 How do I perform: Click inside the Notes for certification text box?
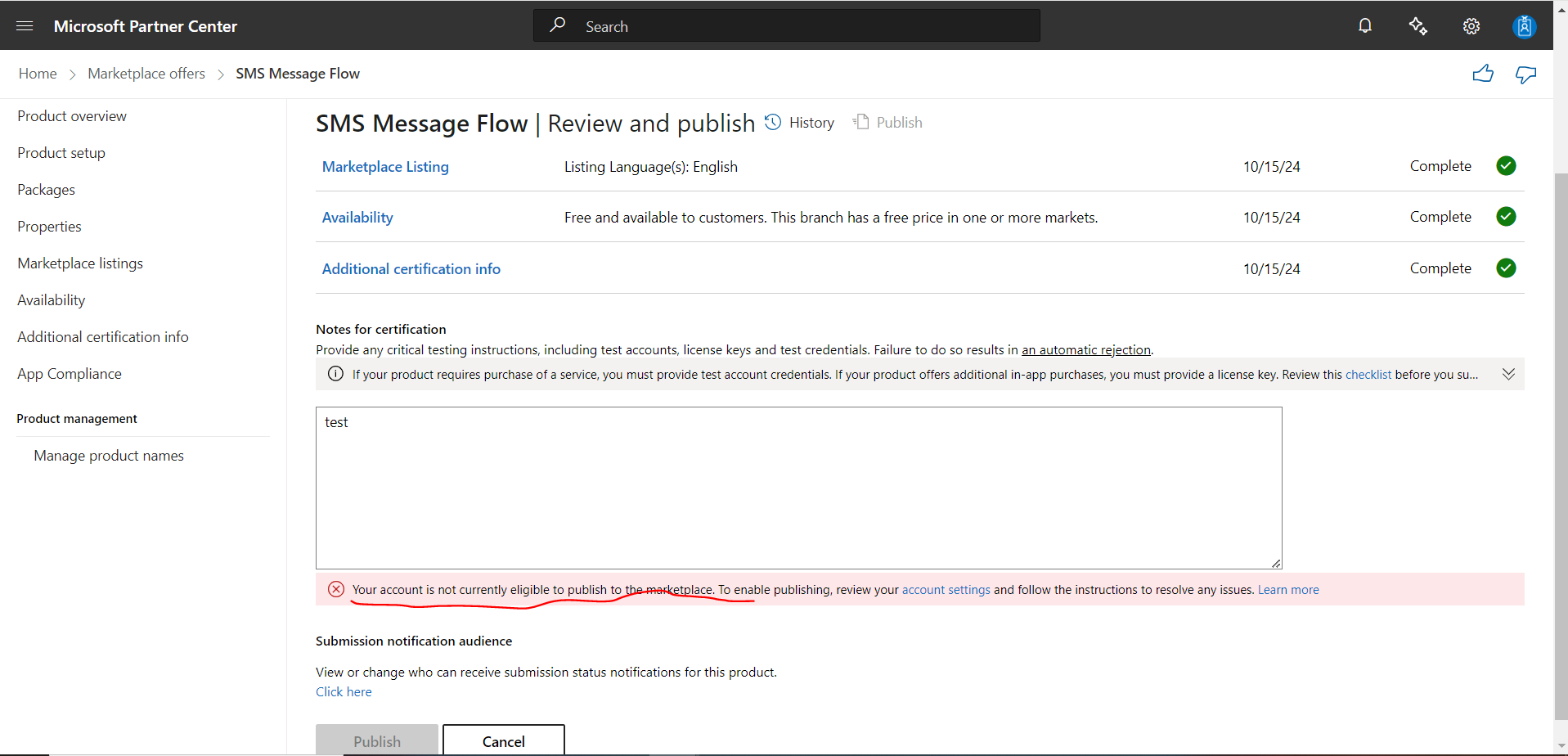(797, 487)
